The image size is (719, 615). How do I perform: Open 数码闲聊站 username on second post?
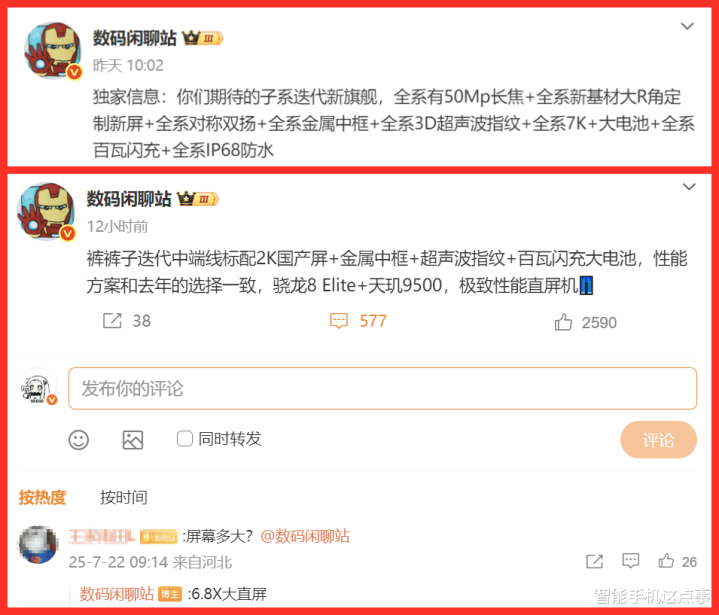pos(128,199)
